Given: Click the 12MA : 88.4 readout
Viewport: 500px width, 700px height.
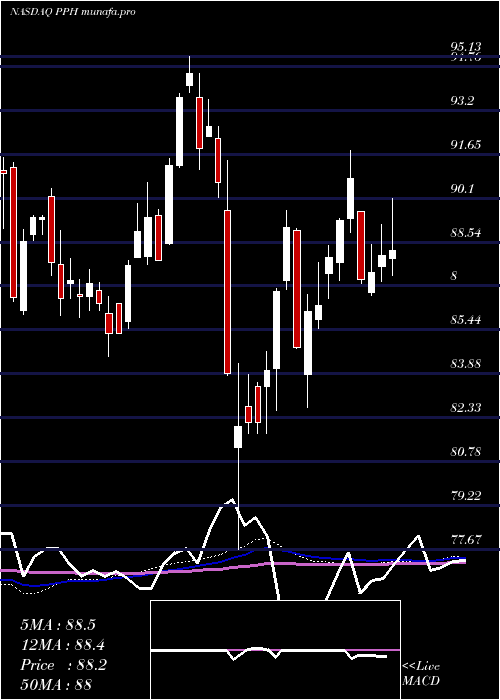Looking at the screenshot, I should coord(63,645).
